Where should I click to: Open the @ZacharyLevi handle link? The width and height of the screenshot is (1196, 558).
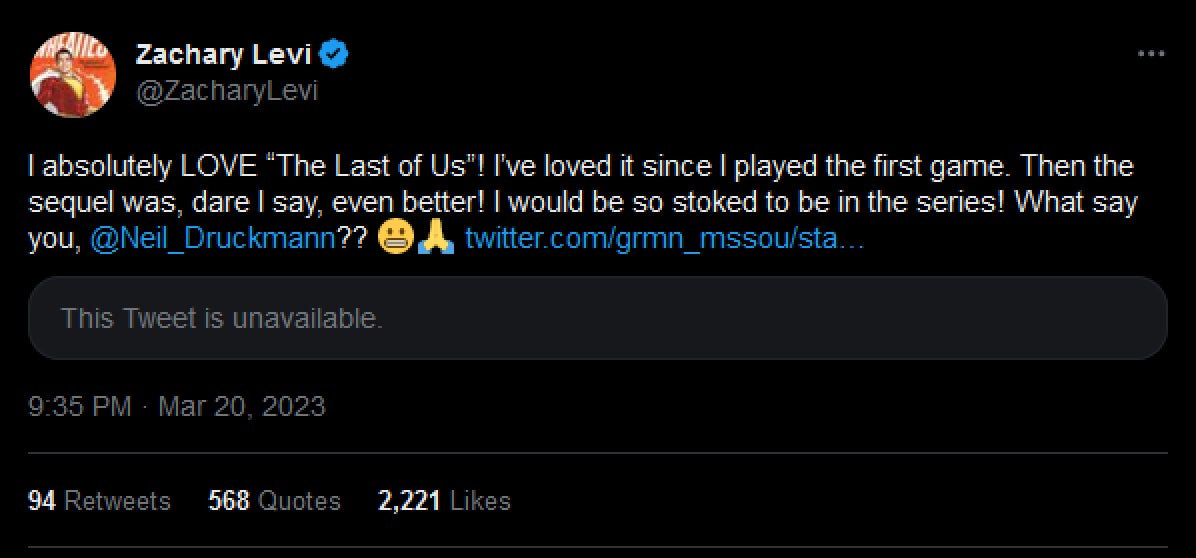point(226,90)
